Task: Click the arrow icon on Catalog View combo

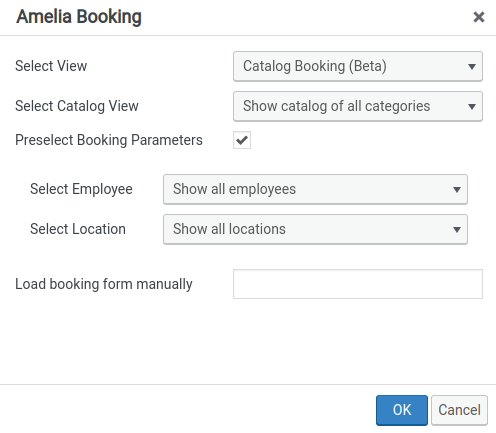Action: click(x=472, y=107)
